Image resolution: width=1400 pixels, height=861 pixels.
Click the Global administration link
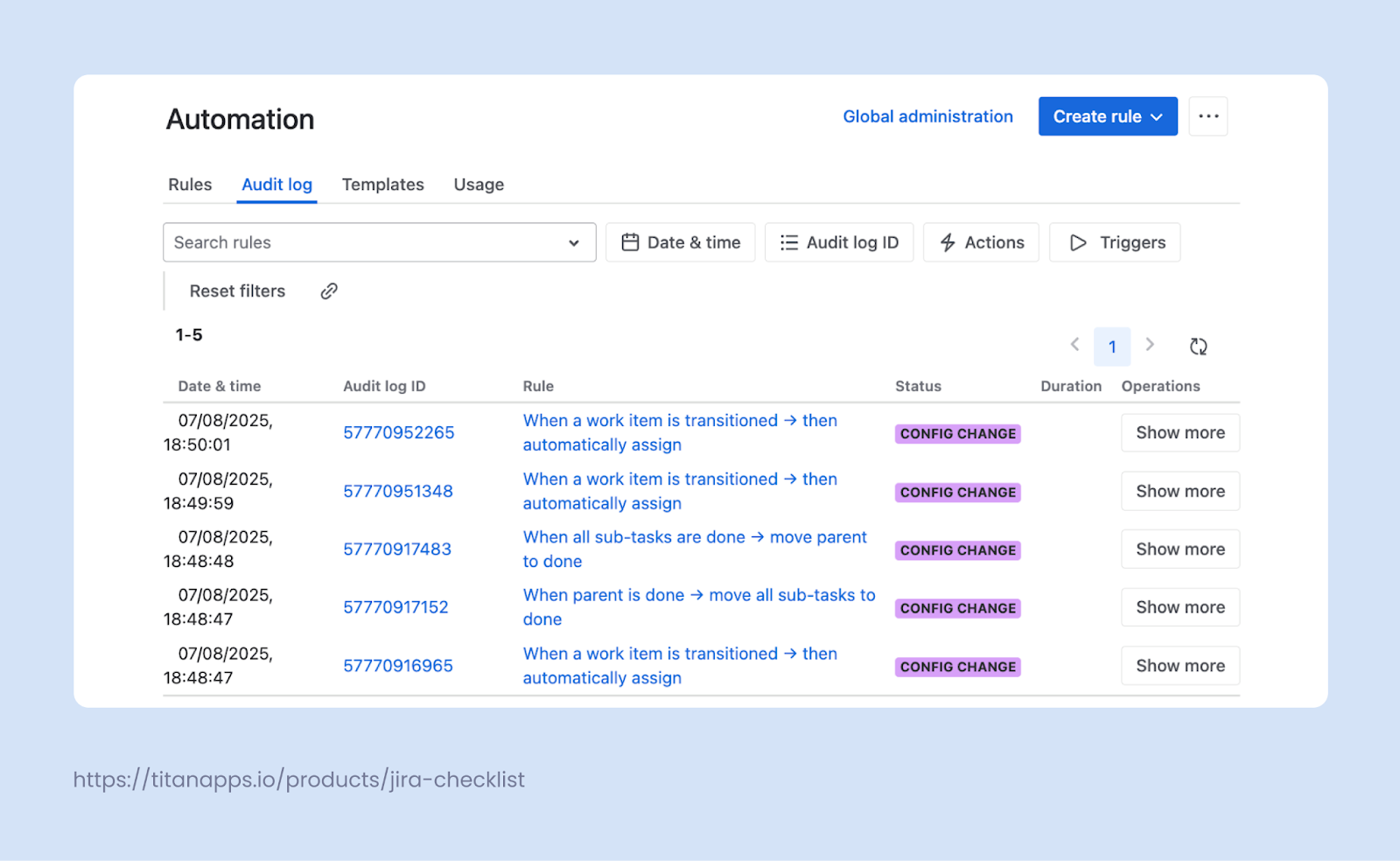point(927,115)
